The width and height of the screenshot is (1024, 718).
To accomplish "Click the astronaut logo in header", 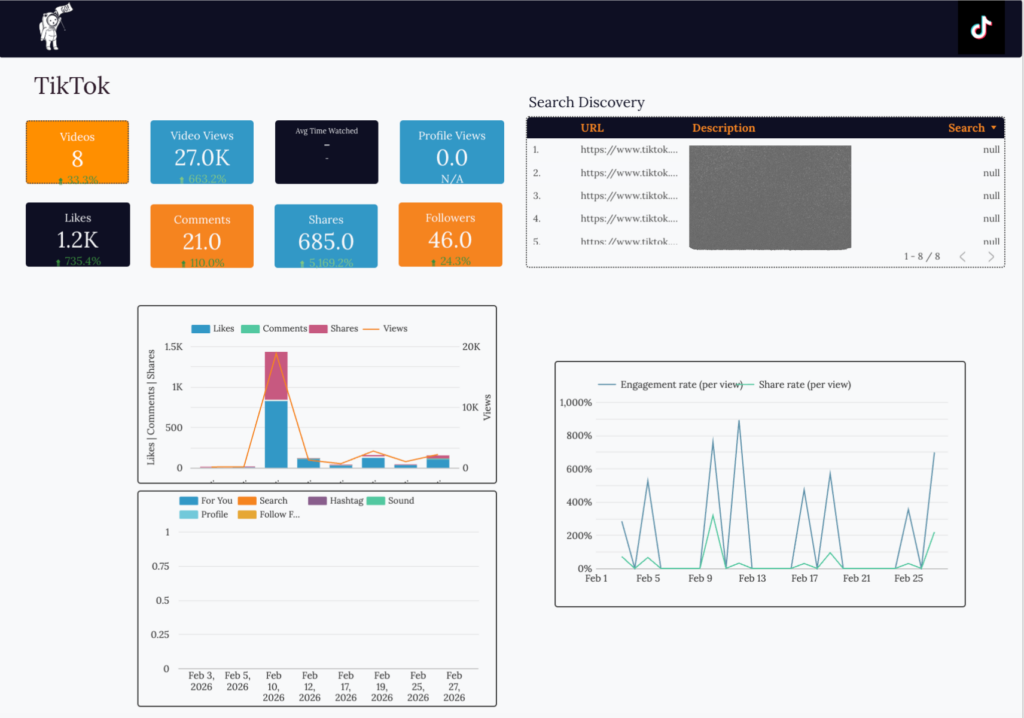I will click(x=53, y=27).
